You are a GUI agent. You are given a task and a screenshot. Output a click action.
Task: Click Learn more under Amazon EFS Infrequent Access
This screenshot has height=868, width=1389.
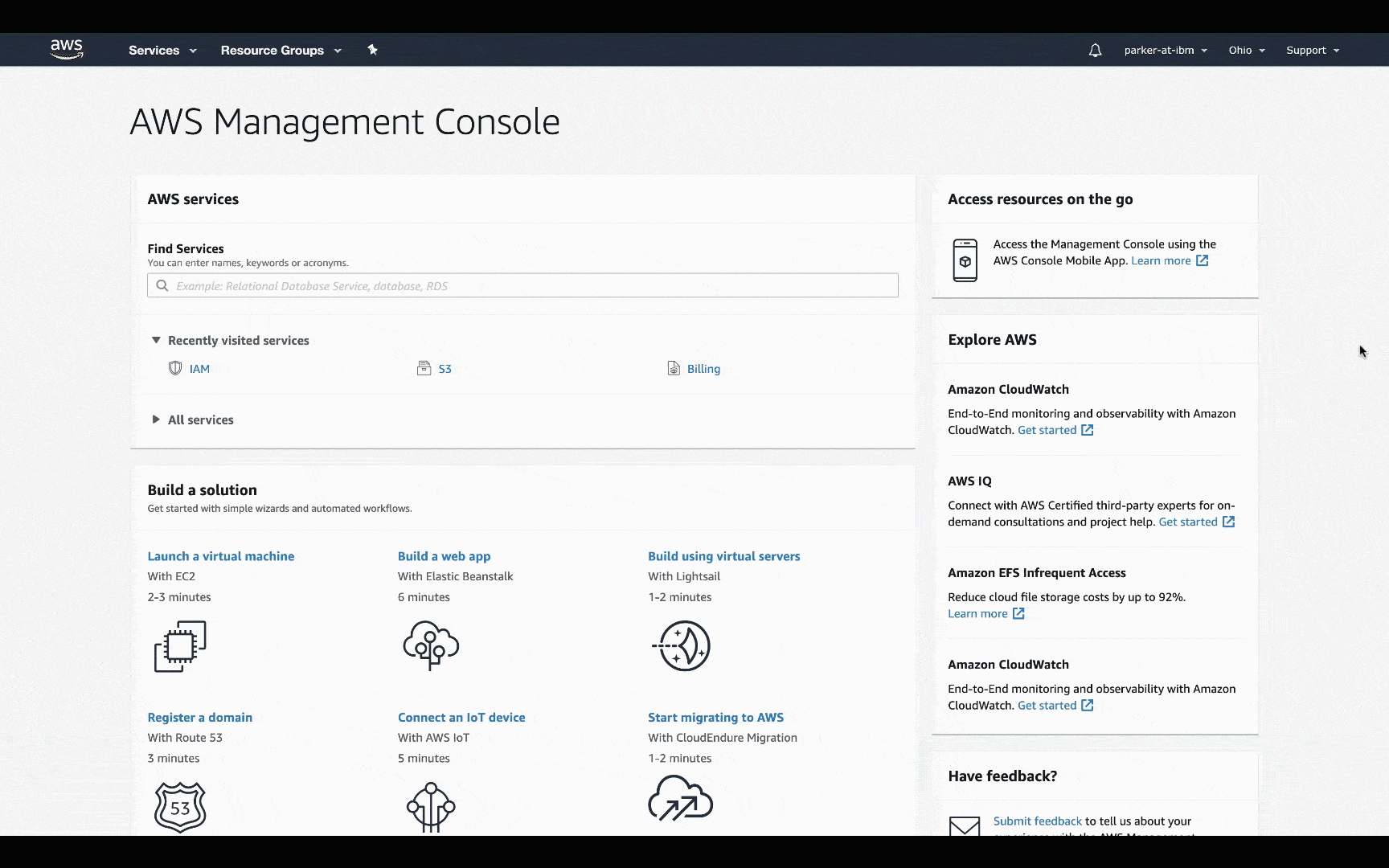point(977,613)
